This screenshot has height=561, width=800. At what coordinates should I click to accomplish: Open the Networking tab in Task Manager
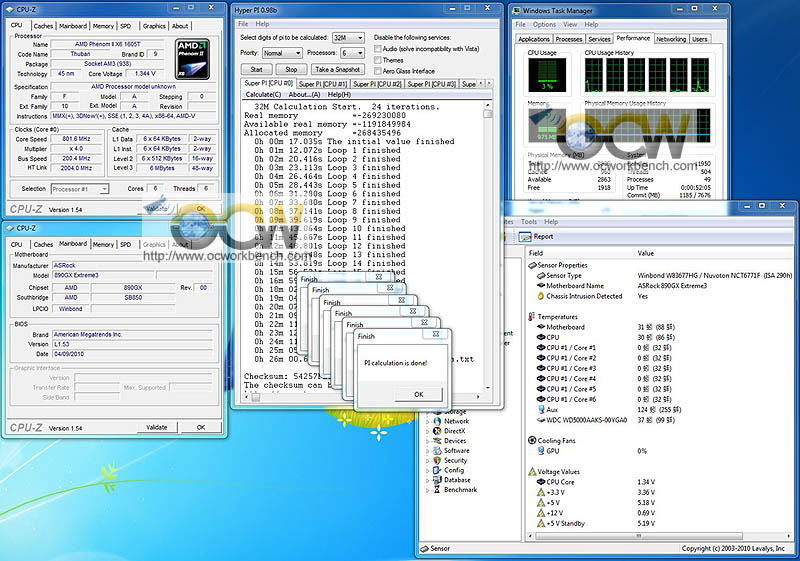pyautogui.click(x=671, y=39)
